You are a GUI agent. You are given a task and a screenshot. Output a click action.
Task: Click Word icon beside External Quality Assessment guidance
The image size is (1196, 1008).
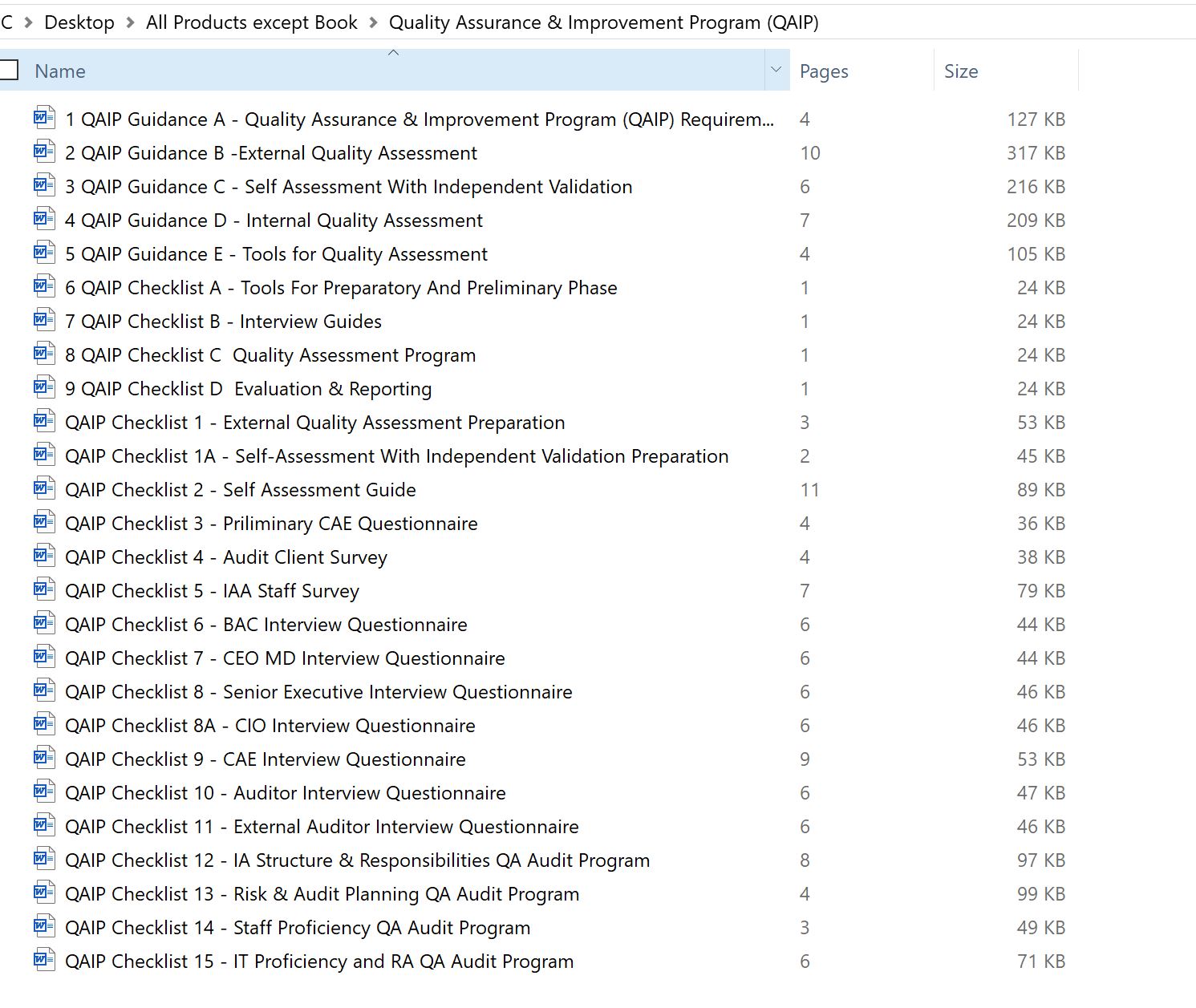(x=44, y=152)
